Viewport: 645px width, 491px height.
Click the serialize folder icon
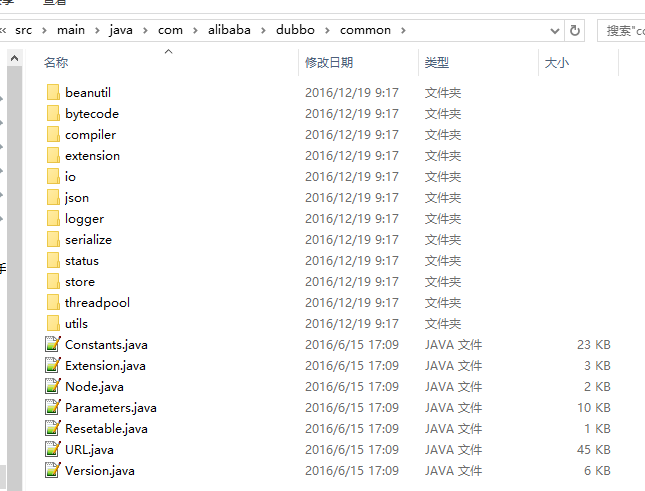pos(53,239)
